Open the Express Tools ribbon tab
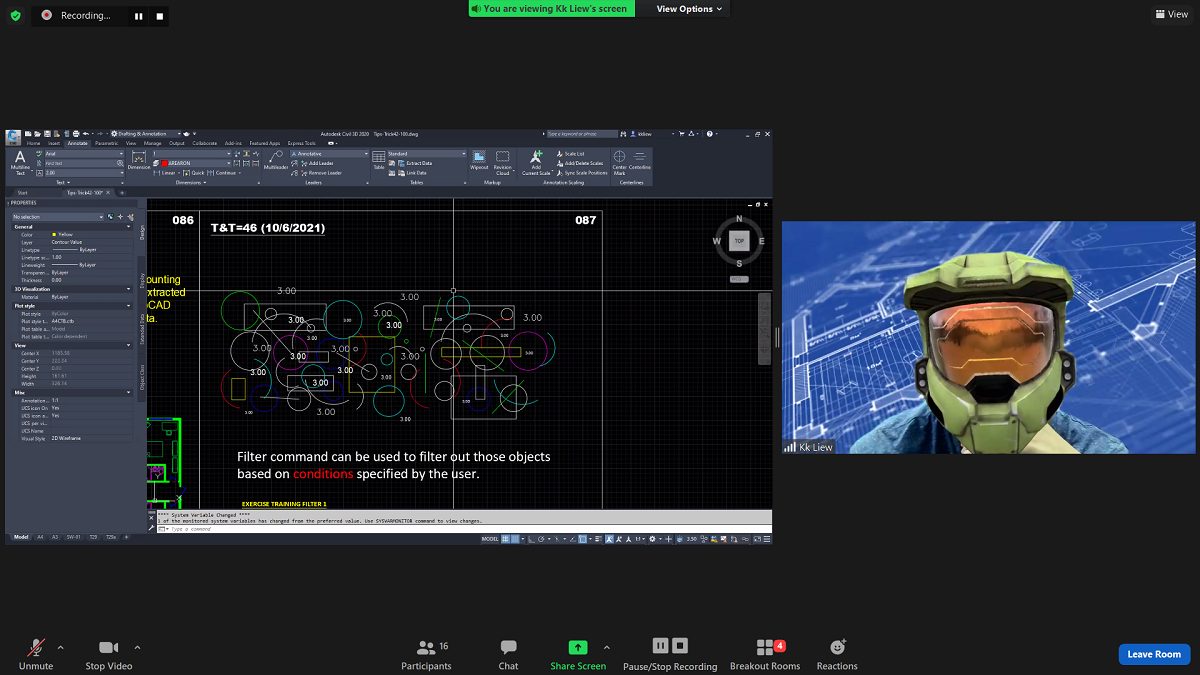 point(302,143)
